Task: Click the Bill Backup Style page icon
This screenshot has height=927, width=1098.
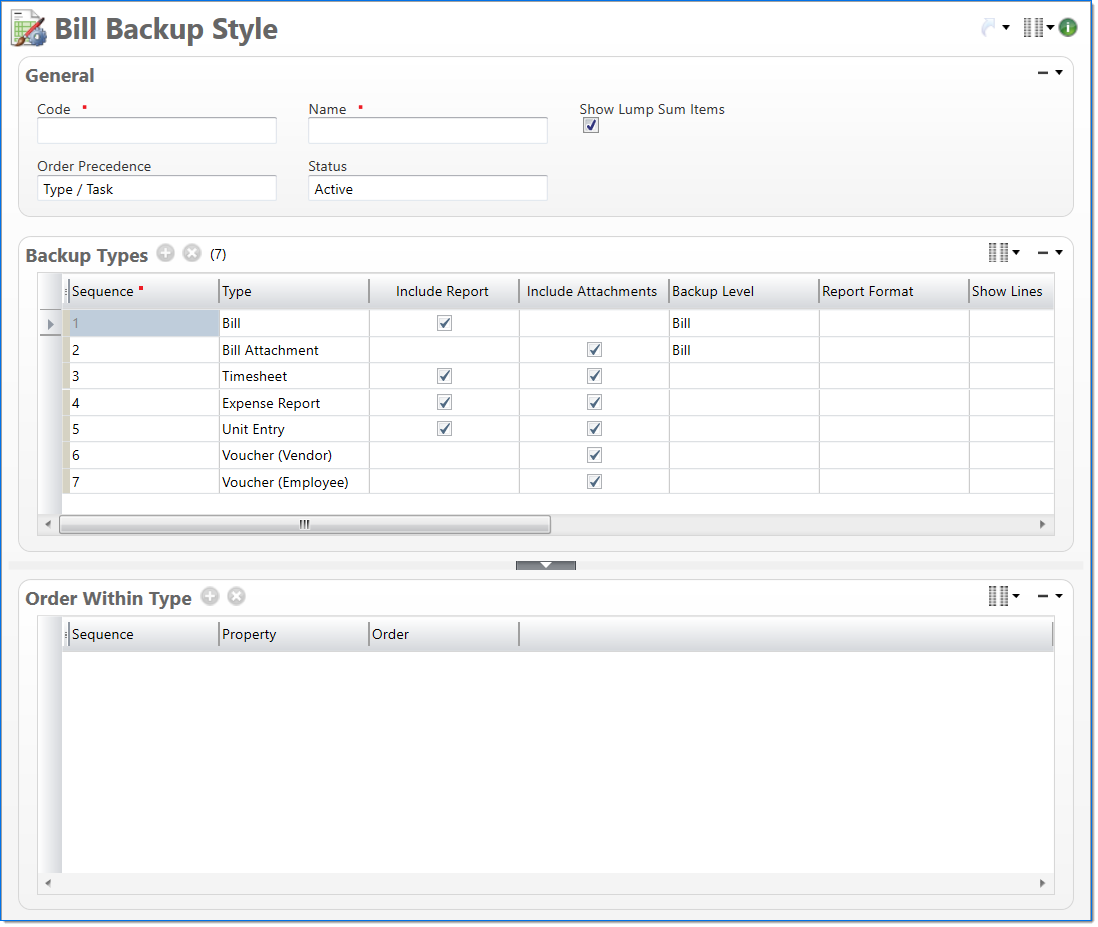Action: pyautogui.click(x=28, y=29)
